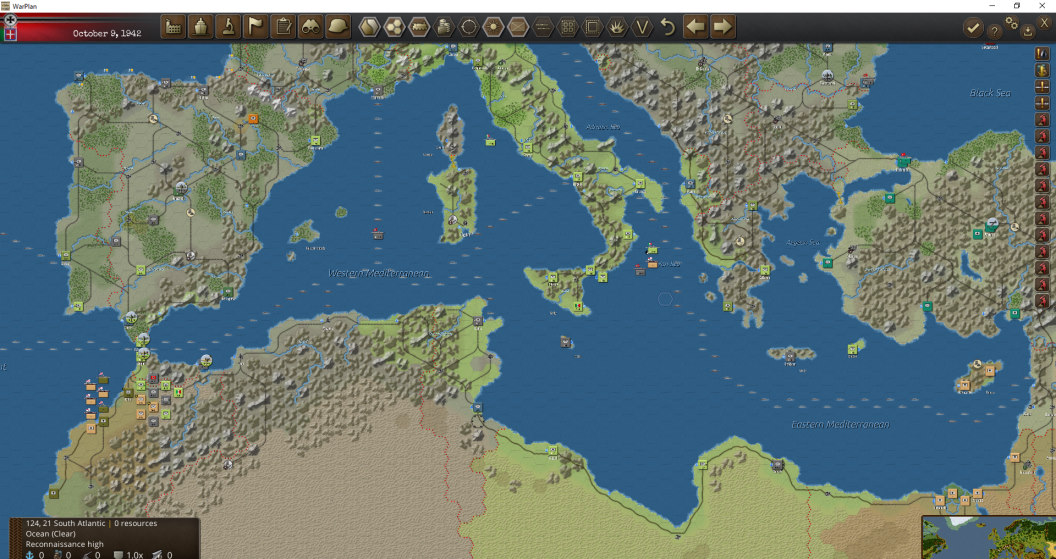This screenshot has height=559, width=1056.
Task: Click the '124, 21 South Atlantic' text
Action: coord(66,523)
